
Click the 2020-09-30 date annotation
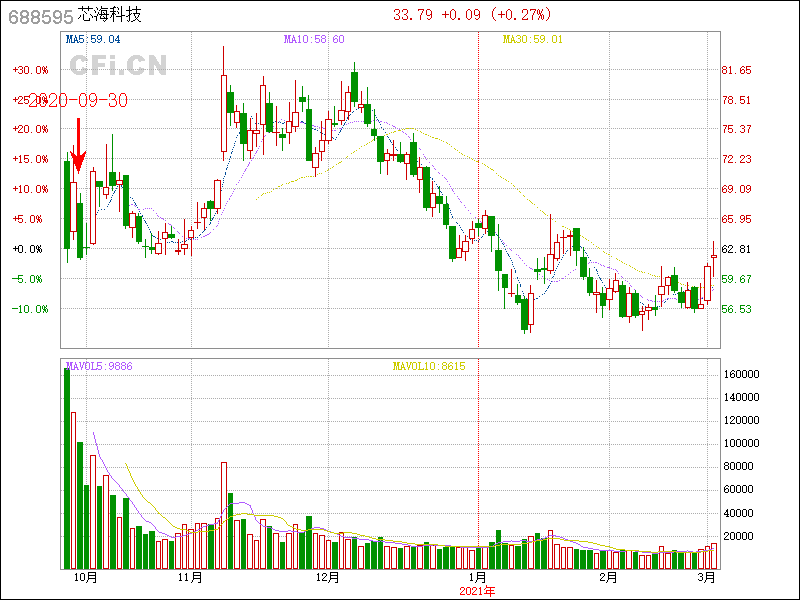tap(76, 101)
